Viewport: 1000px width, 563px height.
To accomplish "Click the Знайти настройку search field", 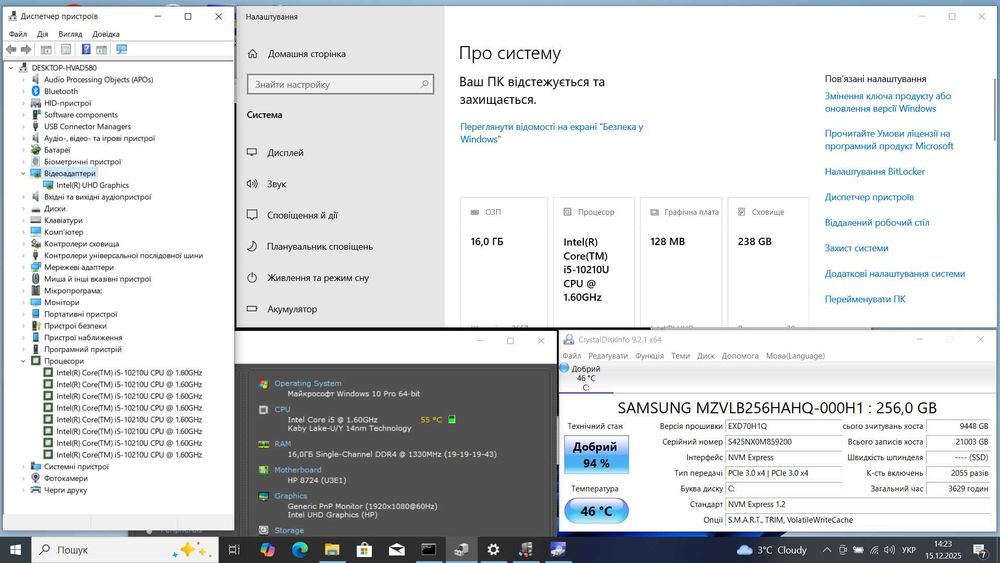I will point(341,84).
